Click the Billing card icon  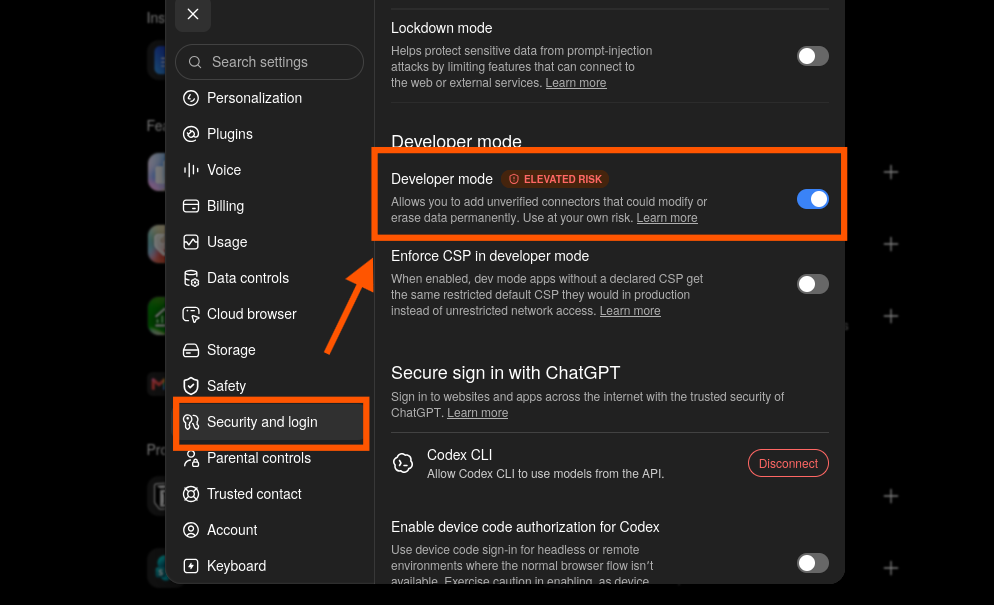click(x=191, y=206)
